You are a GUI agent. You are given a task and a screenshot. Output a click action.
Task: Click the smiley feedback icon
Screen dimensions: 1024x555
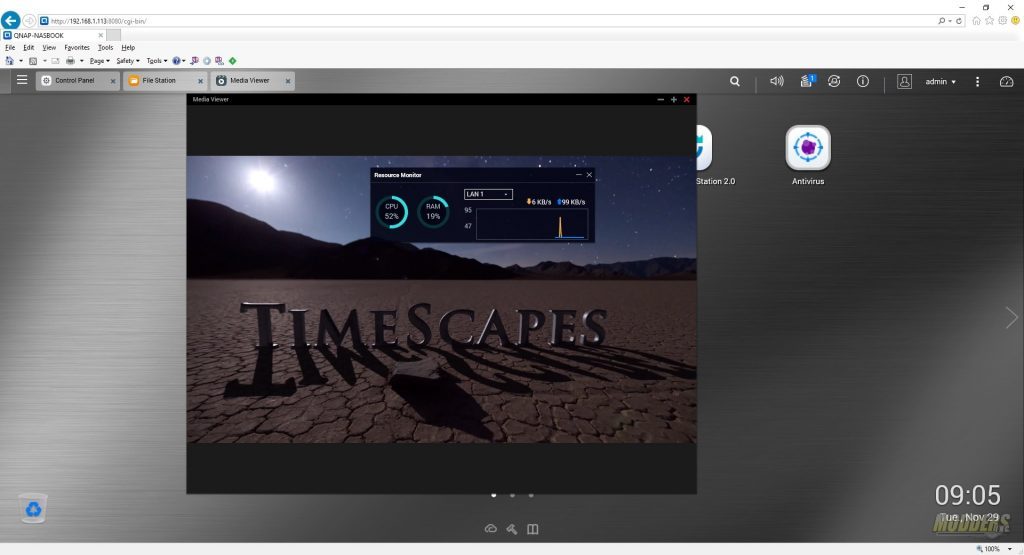pos(1016,21)
